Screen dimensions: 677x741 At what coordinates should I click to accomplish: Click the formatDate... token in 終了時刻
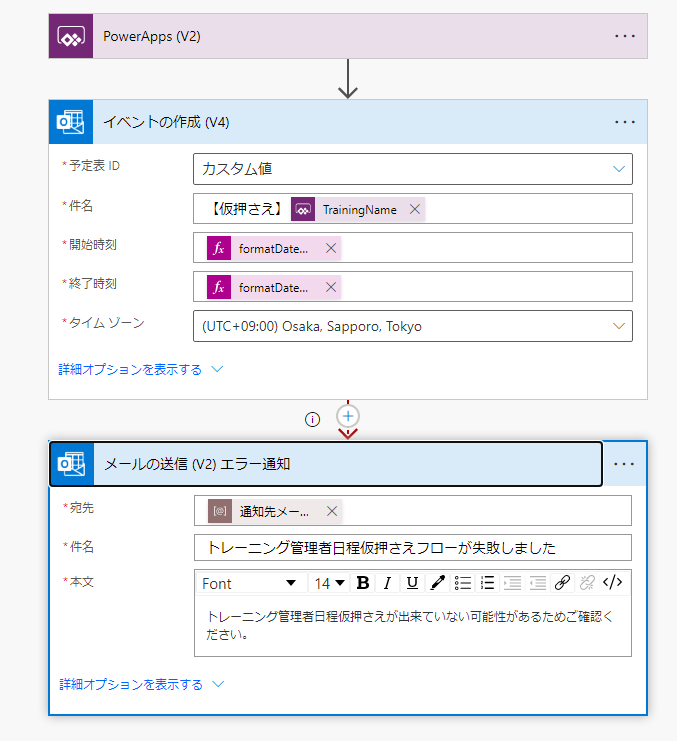273,287
